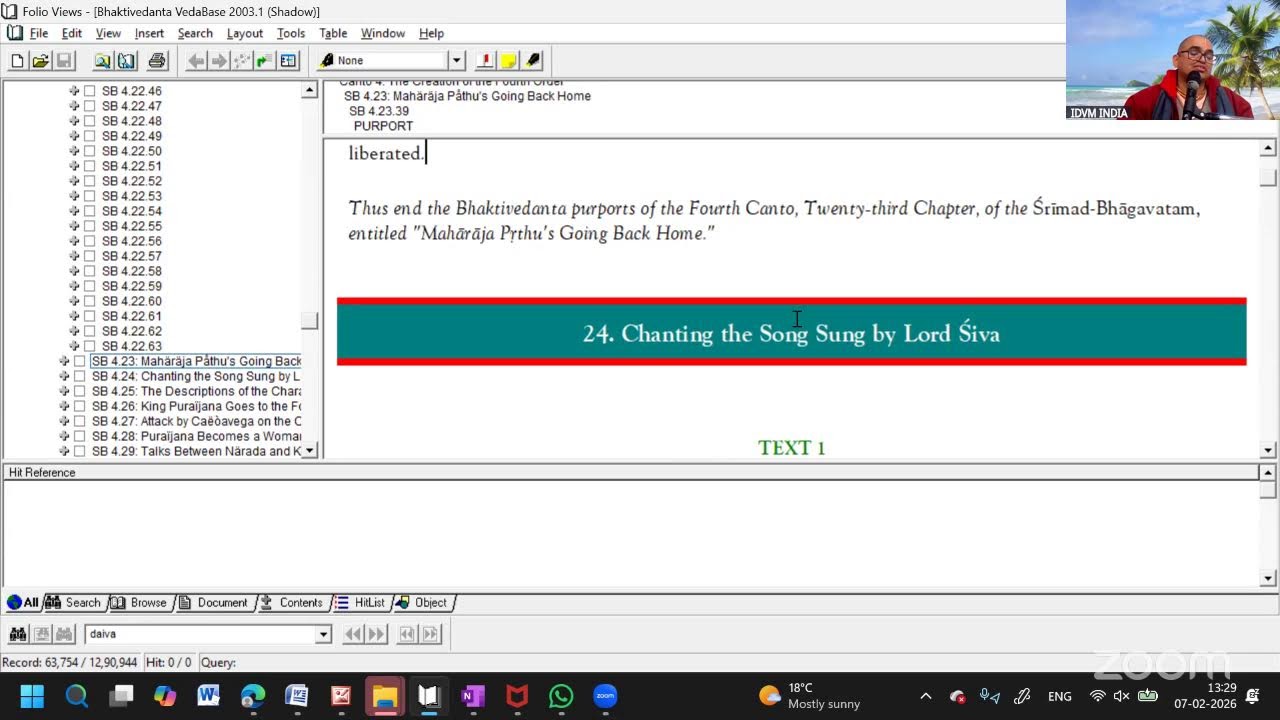Expand the SB 4.27 chapter node

point(64,421)
